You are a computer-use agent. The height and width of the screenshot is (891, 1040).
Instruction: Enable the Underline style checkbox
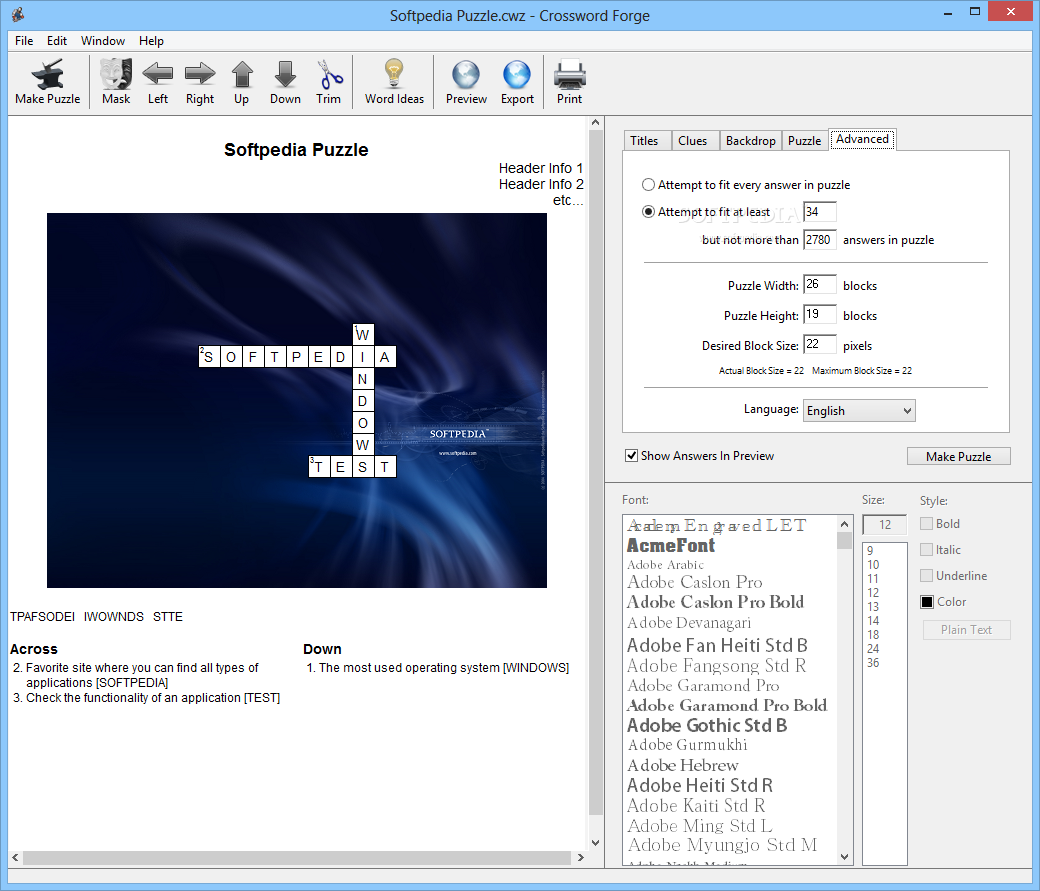[x=927, y=575]
